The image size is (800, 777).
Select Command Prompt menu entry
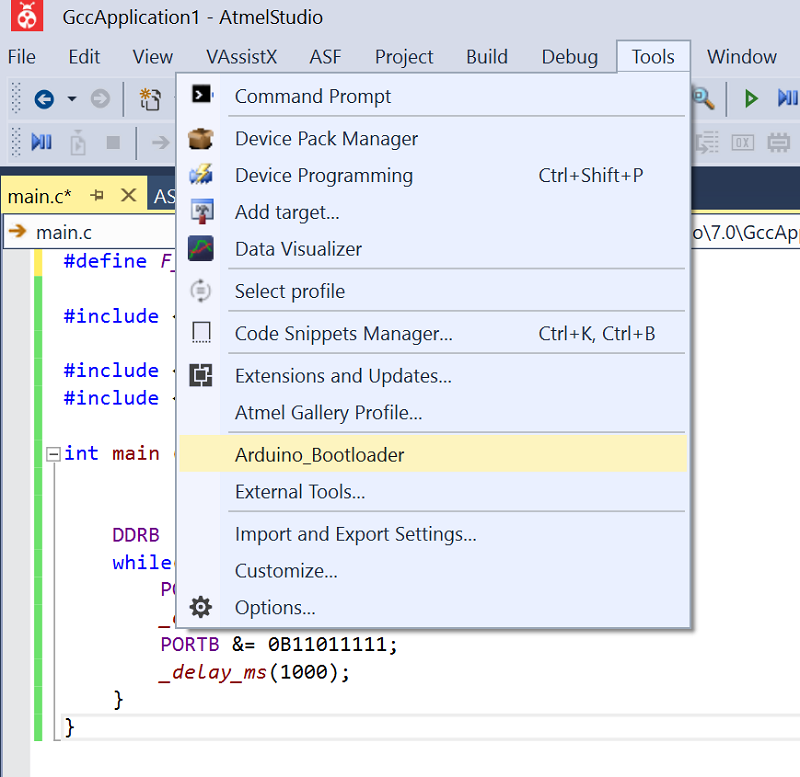coord(433,96)
